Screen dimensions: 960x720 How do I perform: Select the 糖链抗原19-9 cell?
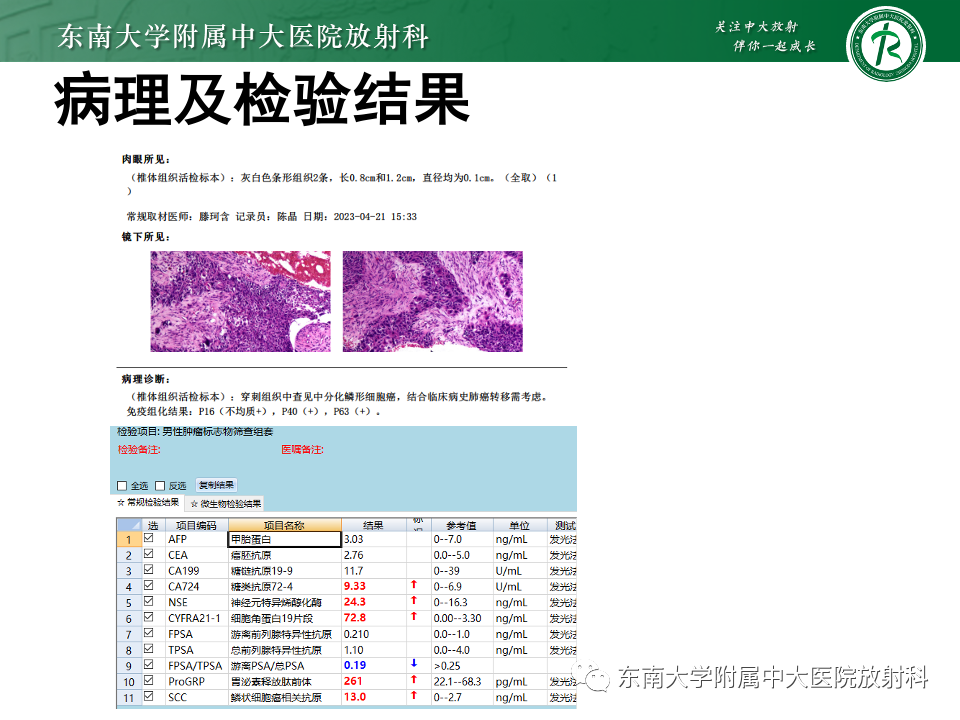pyautogui.click(x=285, y=571)
